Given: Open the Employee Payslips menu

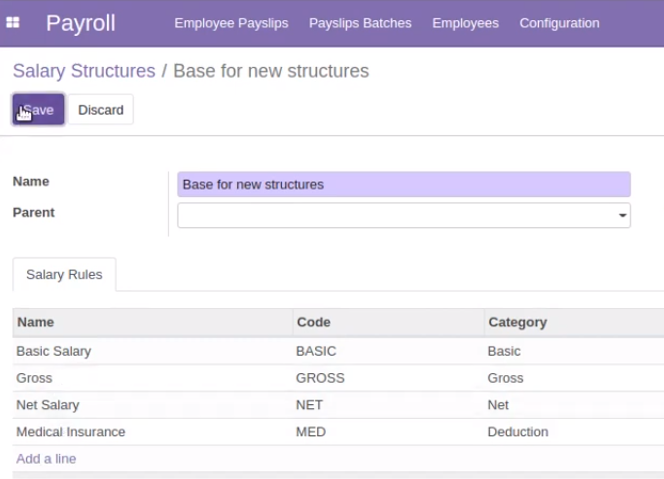Looking at the screenshot, I should click(x=231, y=23).
